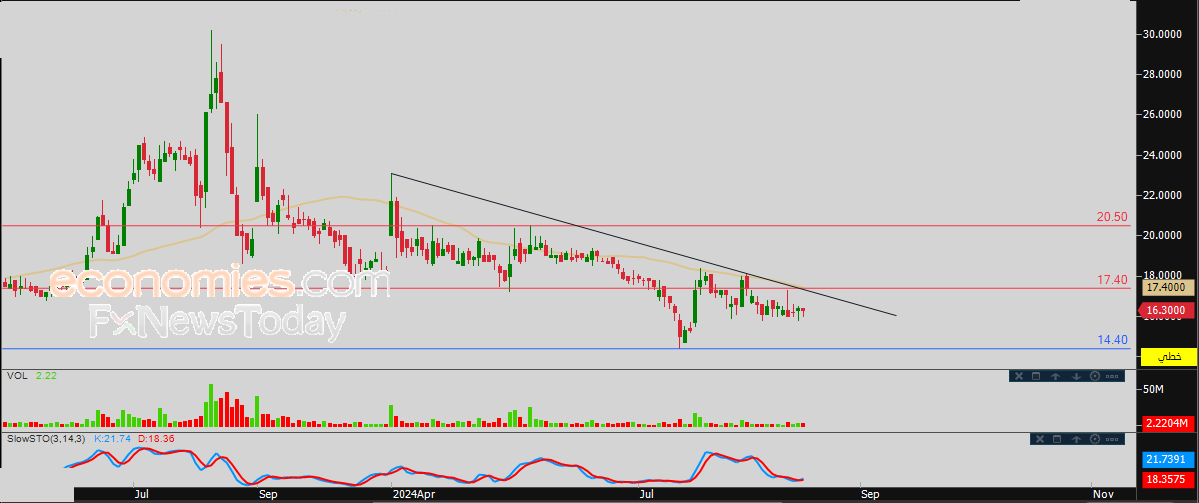Screen dimensions: 1199x503
Task: Maximize the SlowSTO indicator panel
Action: click(1058, 439)
